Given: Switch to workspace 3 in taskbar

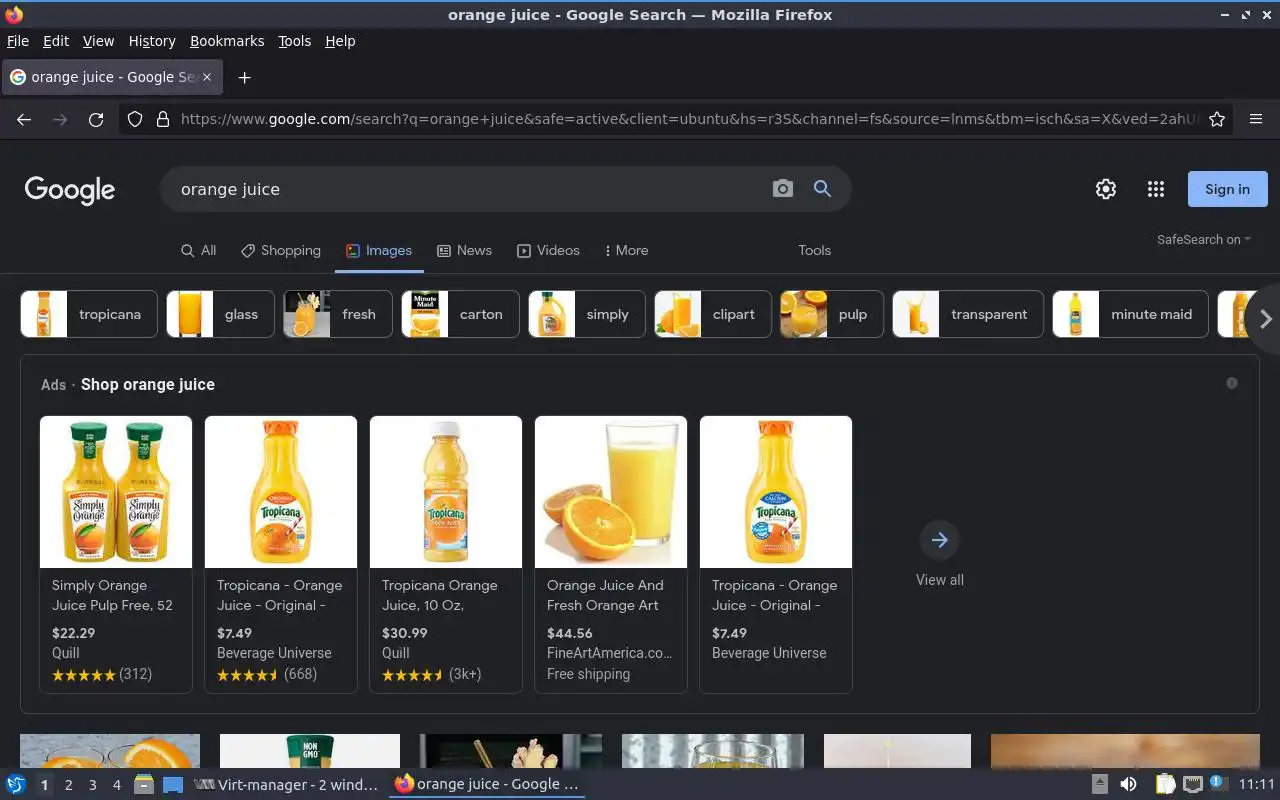Looking at the screenshot, I should pyautogui.click(x=93, y=785).
